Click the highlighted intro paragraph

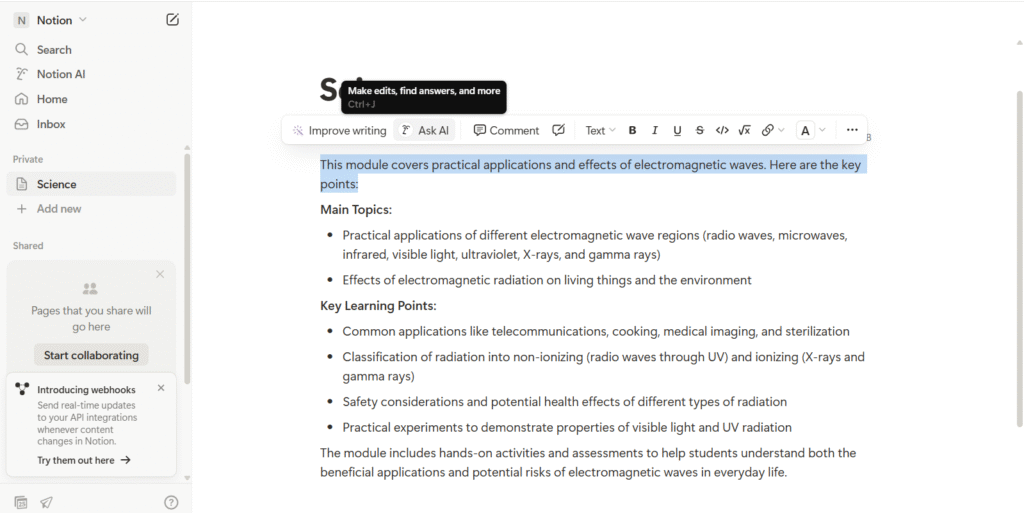594,175
